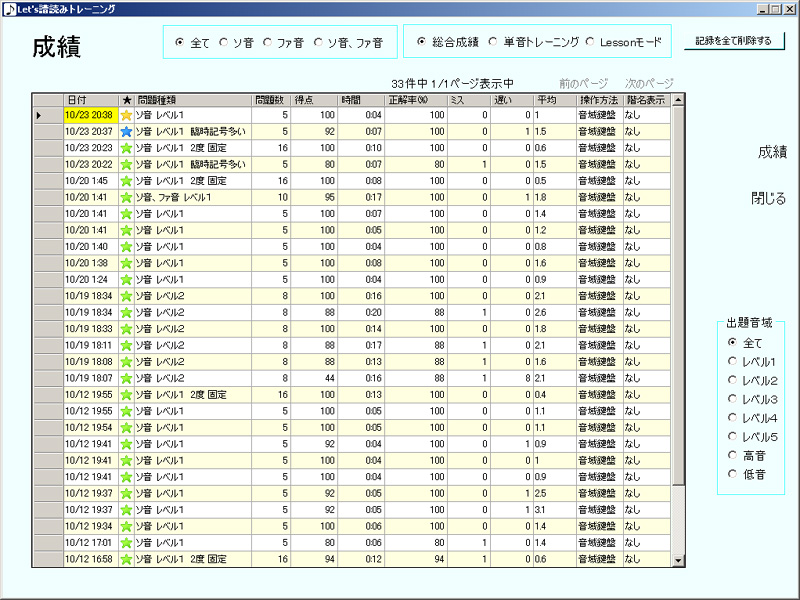
Task: Select the 総合成績 radio button
Action: point(421,41)
